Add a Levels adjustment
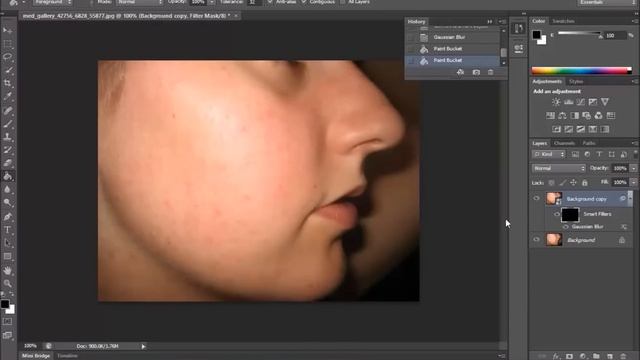 [568, 102]
